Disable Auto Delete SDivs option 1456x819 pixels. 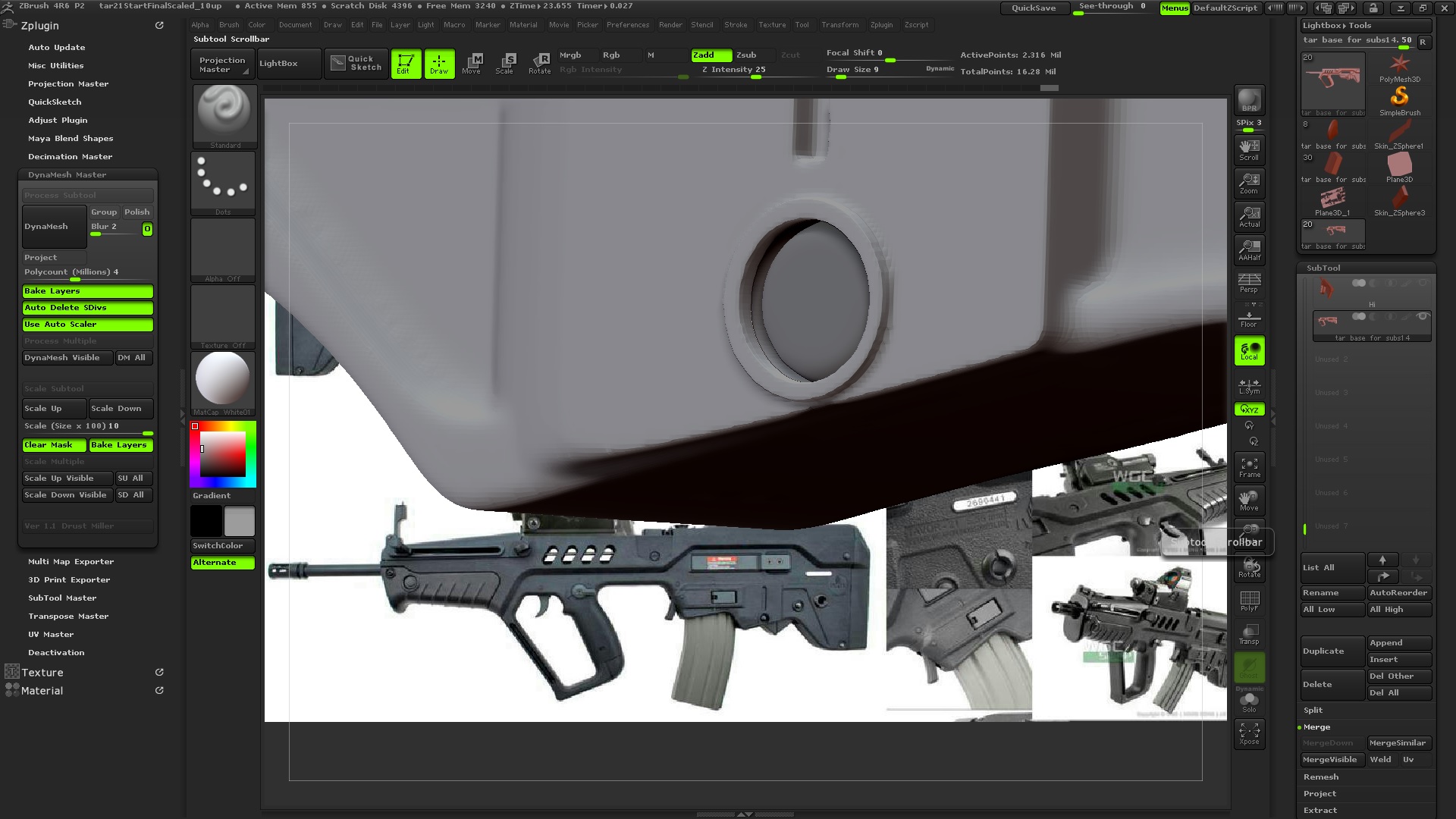tap(87, 308)
